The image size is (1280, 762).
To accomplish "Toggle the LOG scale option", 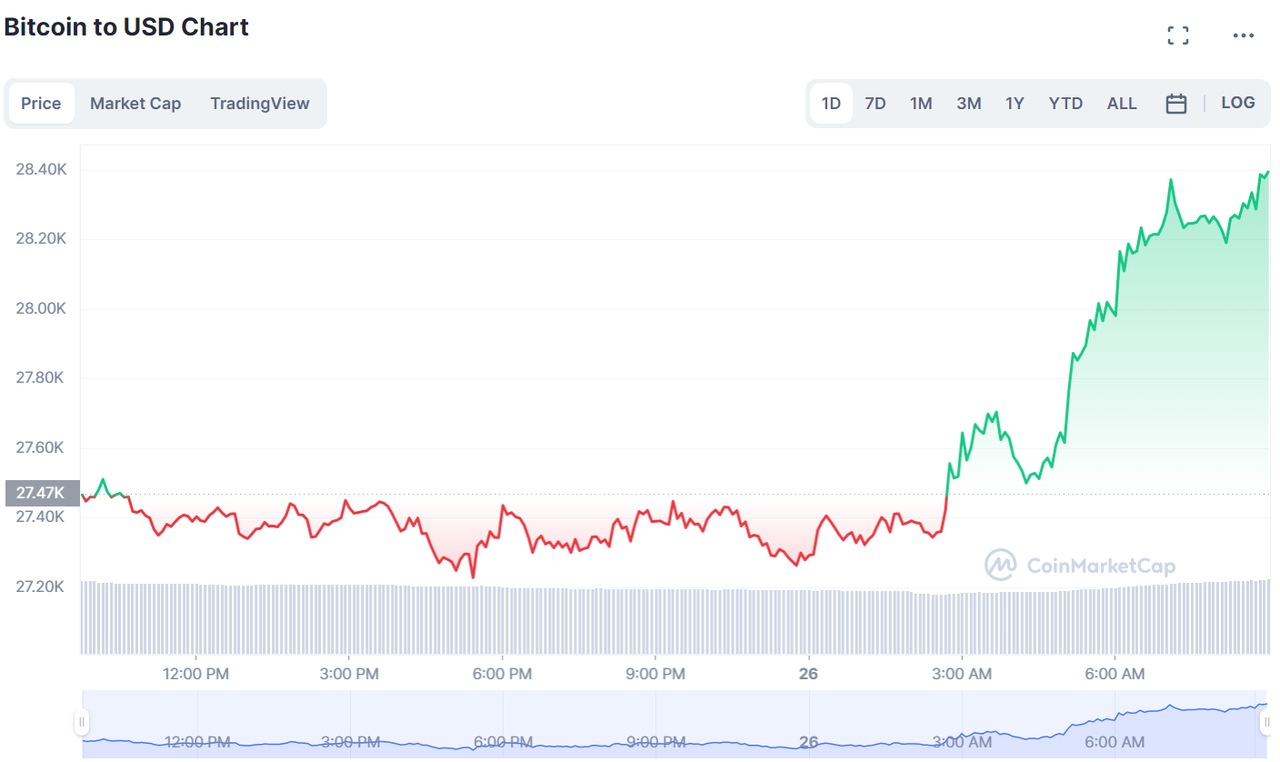I will click(x=1237, y=103).
